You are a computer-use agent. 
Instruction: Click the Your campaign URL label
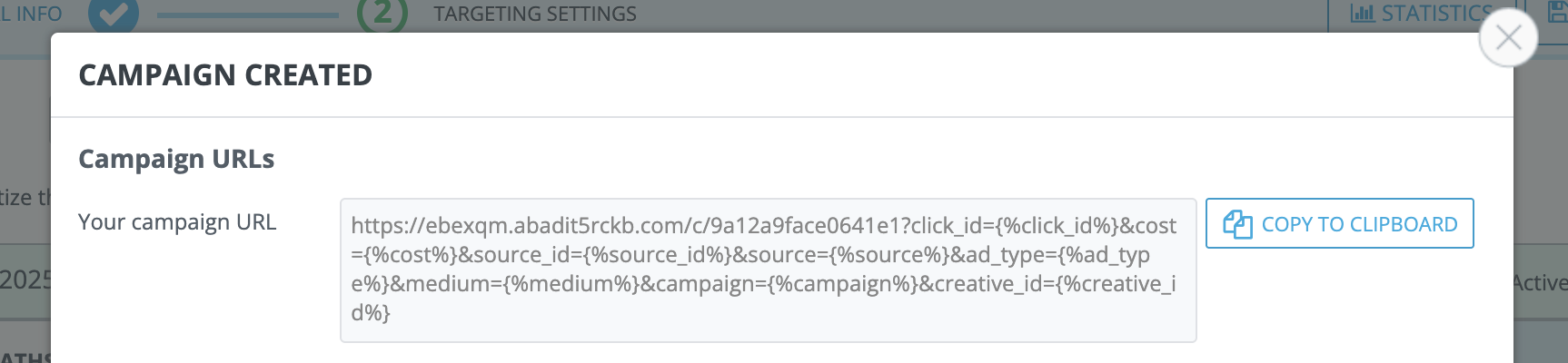point(177,222)
